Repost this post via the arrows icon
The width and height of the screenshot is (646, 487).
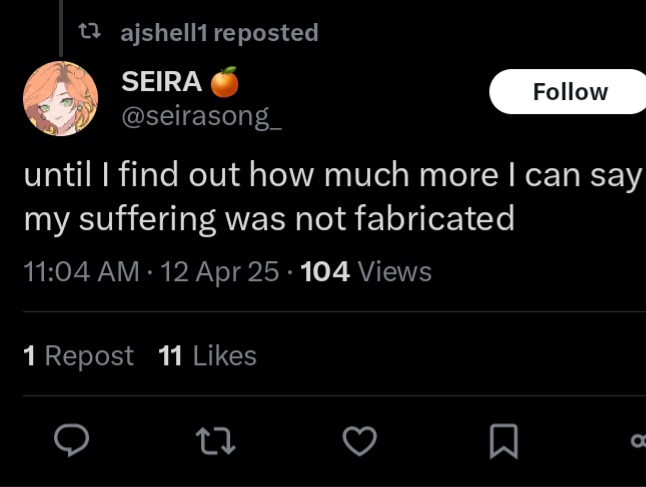pyautogui.click(x=215, y=441)
